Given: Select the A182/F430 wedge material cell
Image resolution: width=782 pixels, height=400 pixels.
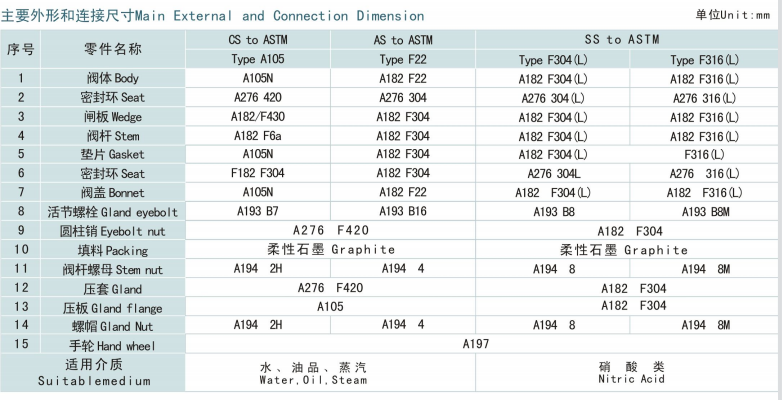Looking at the screenshot, I should 258,117.
